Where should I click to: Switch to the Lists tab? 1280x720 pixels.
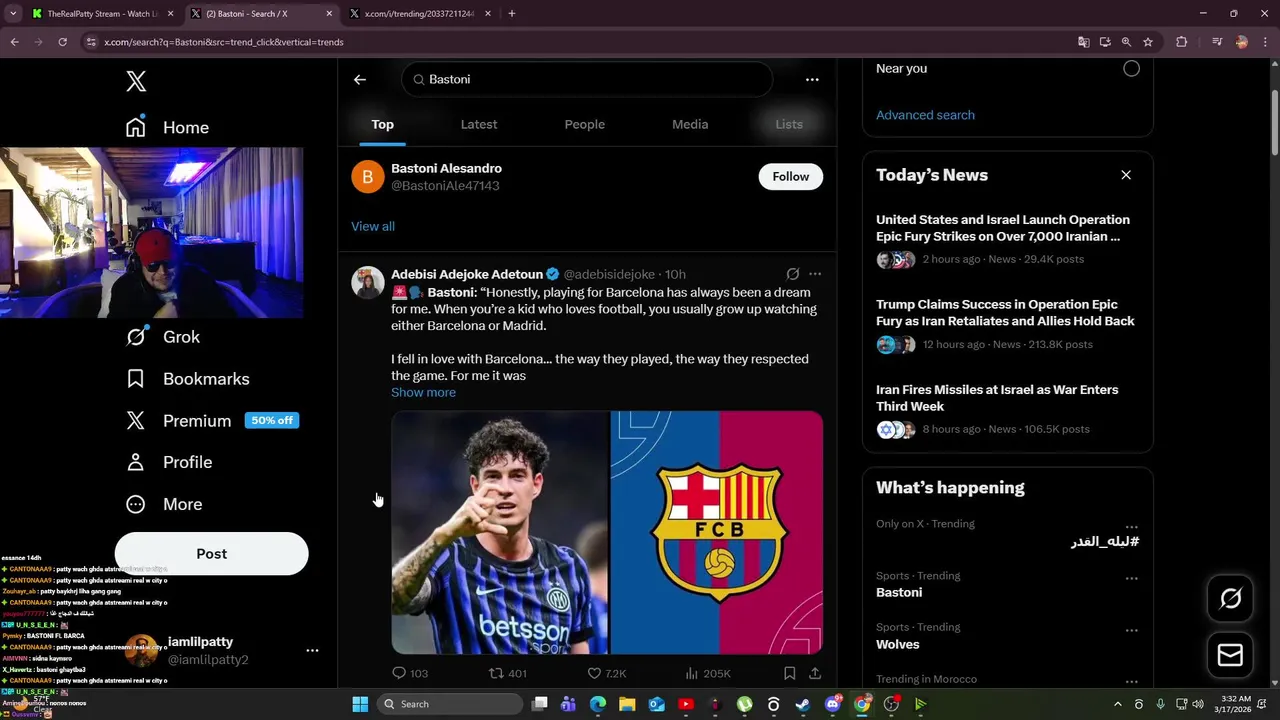(789, 124)
